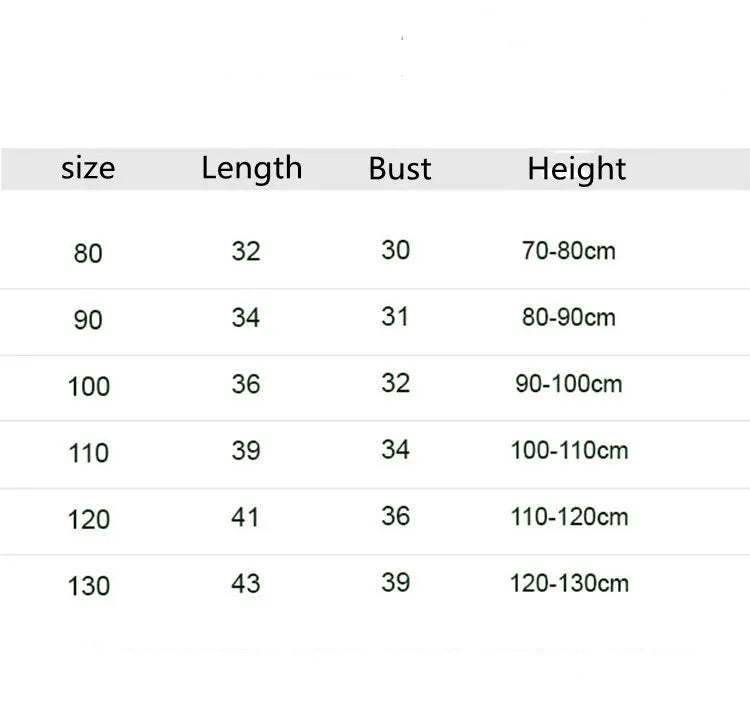Click the 'Length' column header
The height and width of the screenshot is (712, 750).
(x=251, y=168)
